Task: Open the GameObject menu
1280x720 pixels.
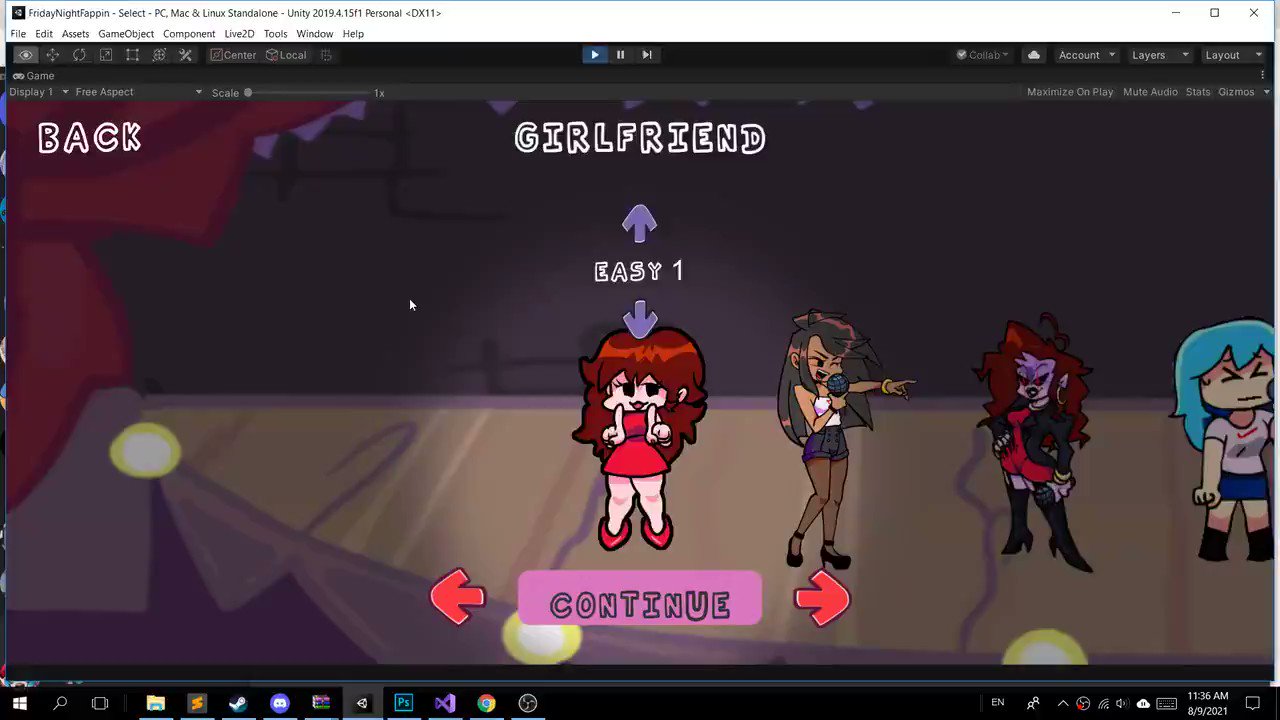Action: click(x=126, y=34)
